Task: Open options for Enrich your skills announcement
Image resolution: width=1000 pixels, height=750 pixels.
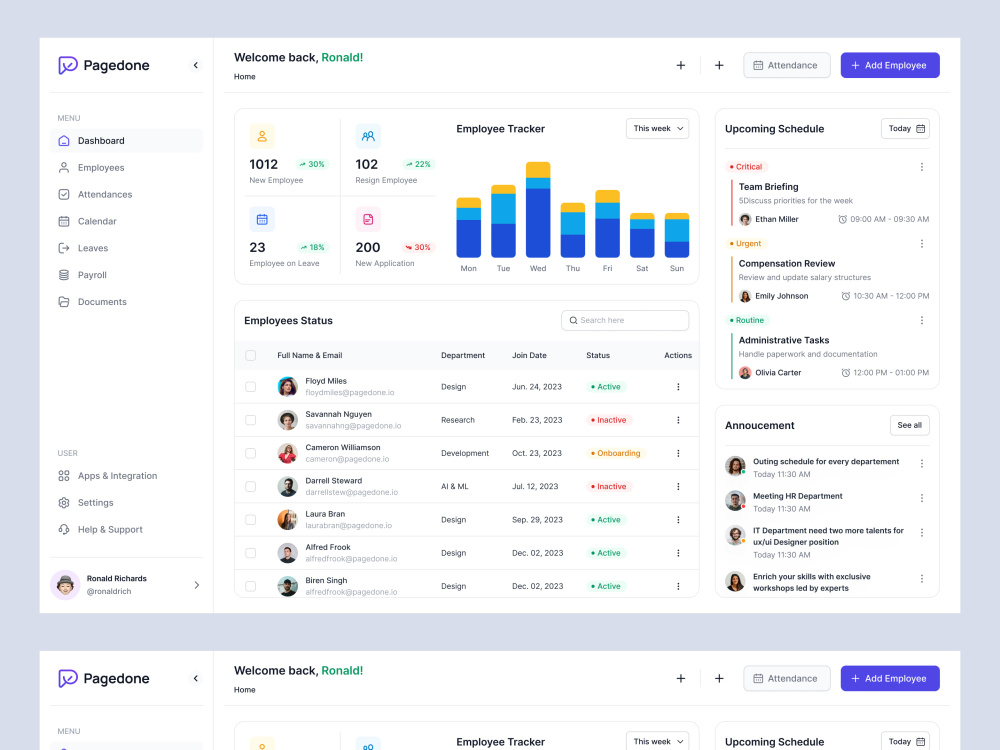Action: point(922,578)
